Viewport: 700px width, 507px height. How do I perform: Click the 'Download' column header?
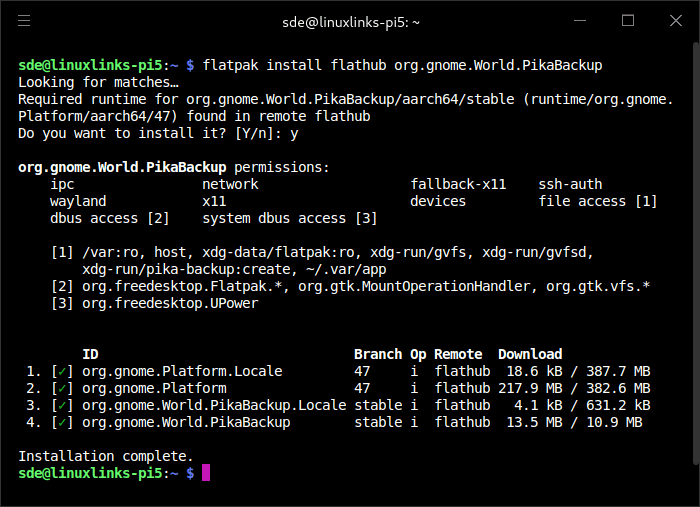pyautogui.click(x=530, y=354)
